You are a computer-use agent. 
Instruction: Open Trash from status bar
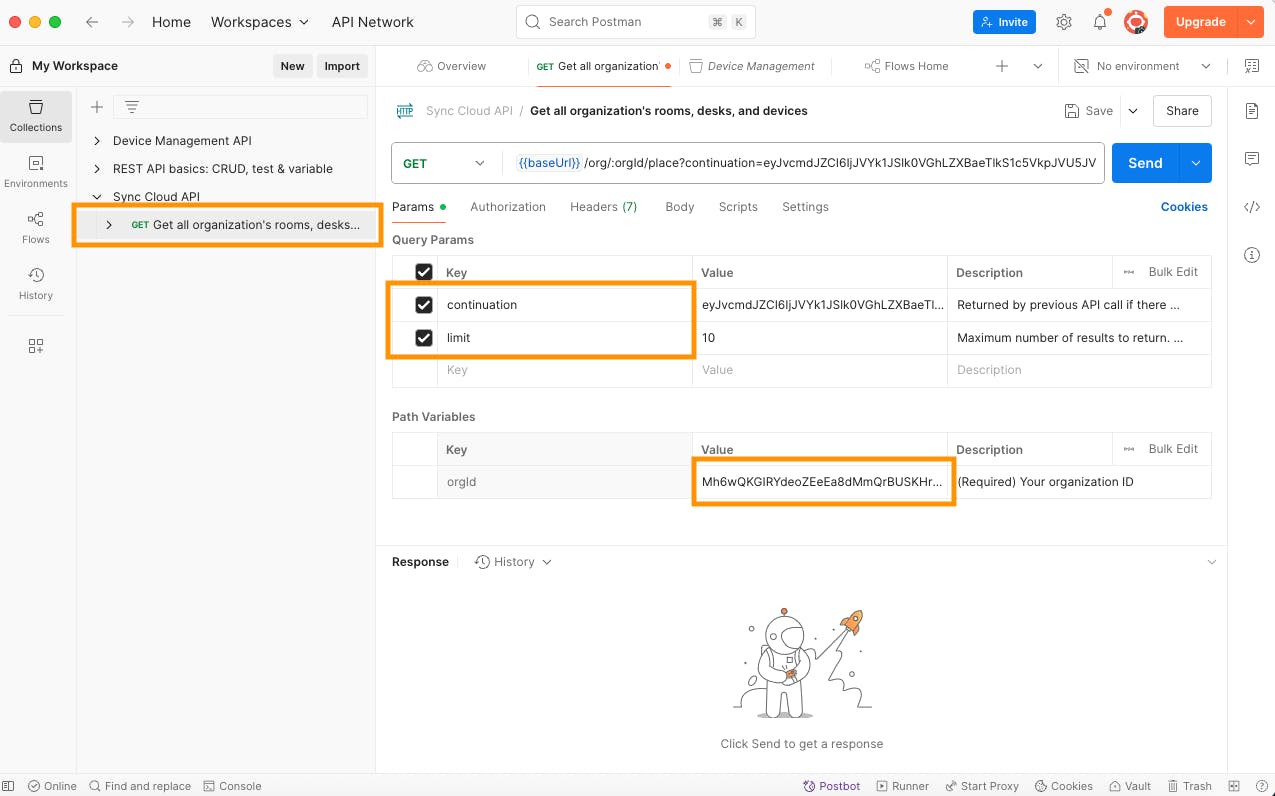click(1188, 786)
